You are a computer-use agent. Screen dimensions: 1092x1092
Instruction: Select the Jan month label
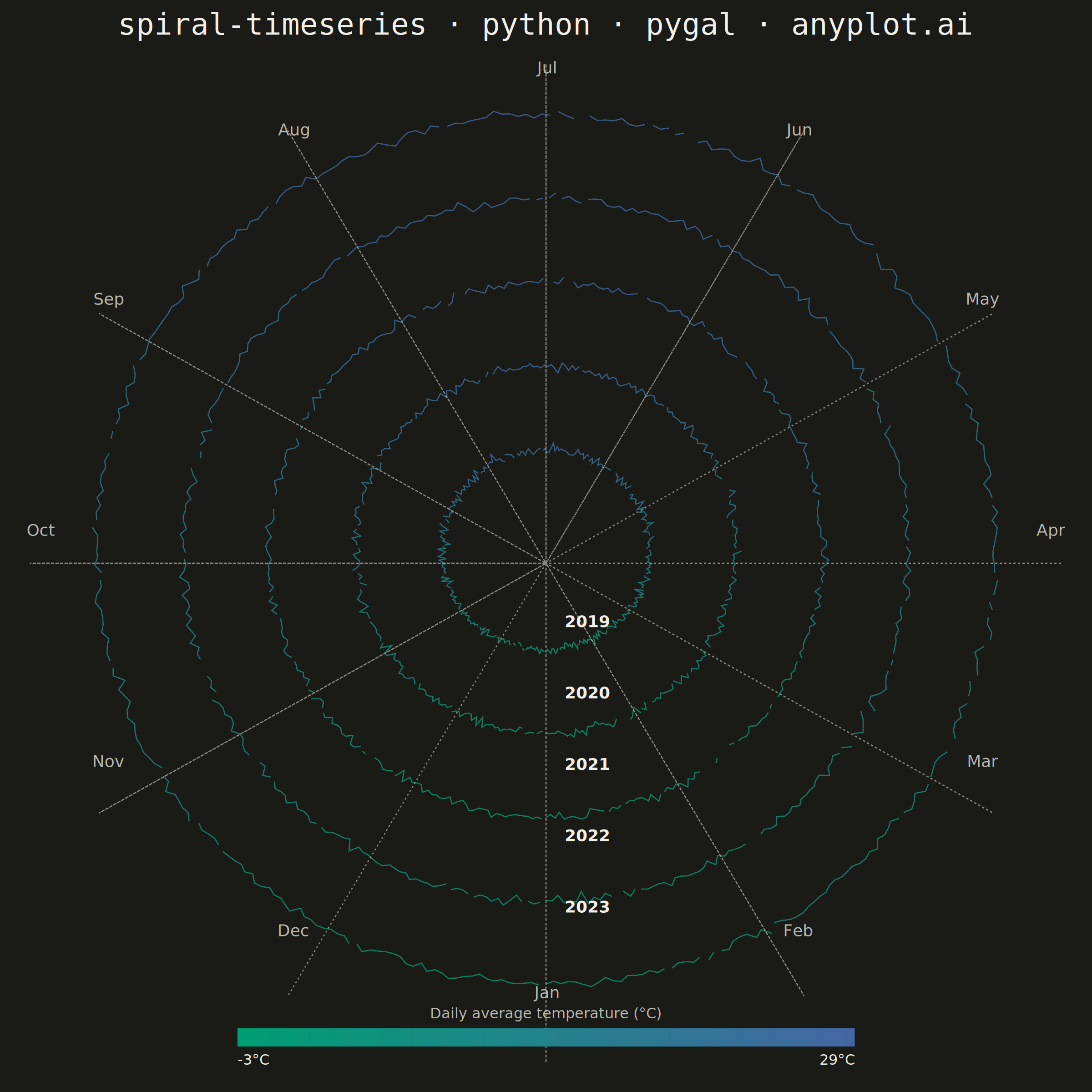coord(546,992)
